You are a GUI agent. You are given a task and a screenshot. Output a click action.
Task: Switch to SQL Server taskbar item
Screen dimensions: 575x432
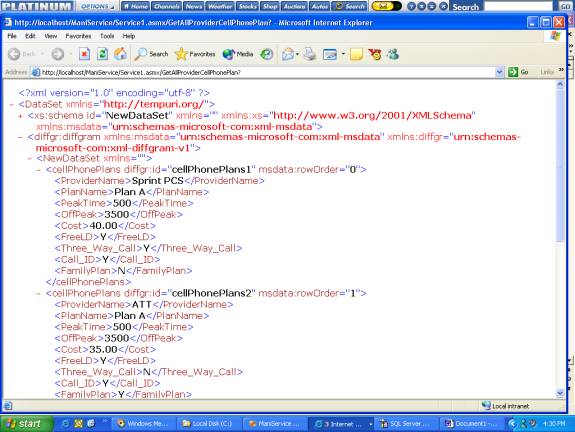406,424
